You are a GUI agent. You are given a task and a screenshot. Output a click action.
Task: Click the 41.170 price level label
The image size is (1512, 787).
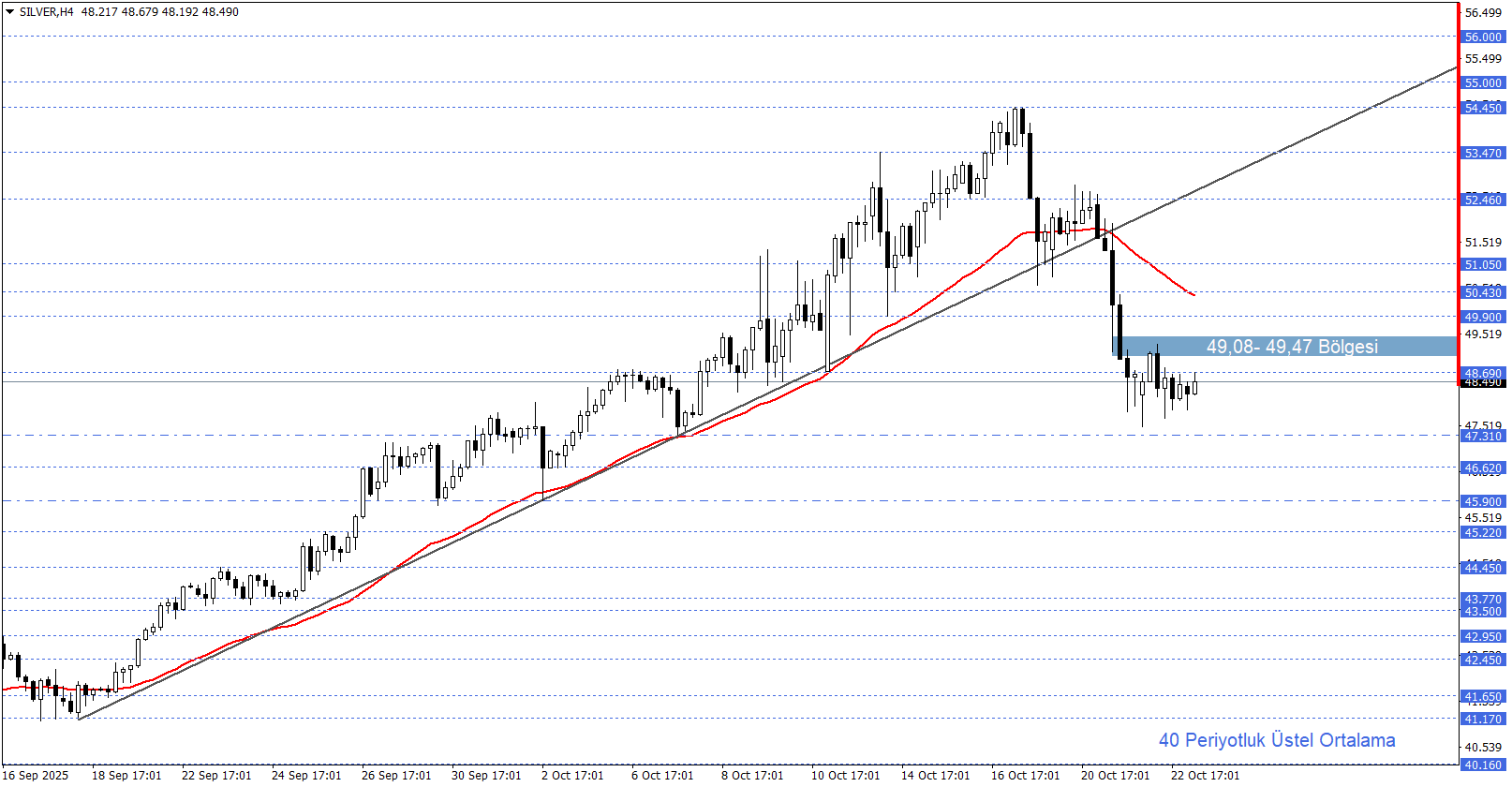[1483, 720]
